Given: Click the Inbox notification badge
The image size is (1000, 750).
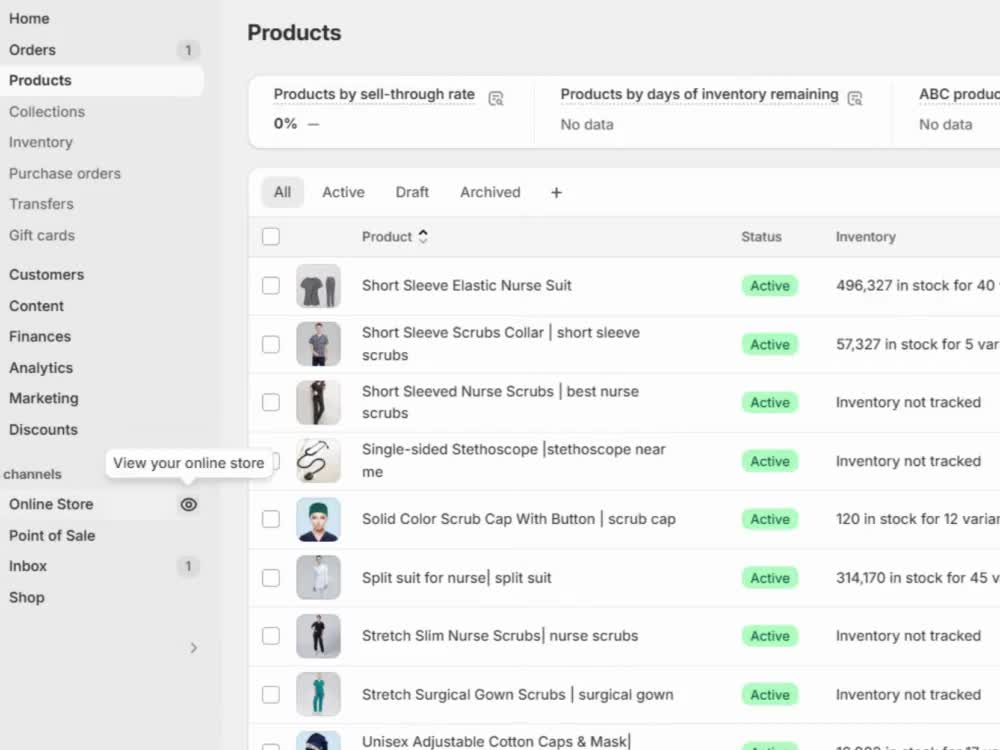Looking at the screenshot, I should (188, 566).
